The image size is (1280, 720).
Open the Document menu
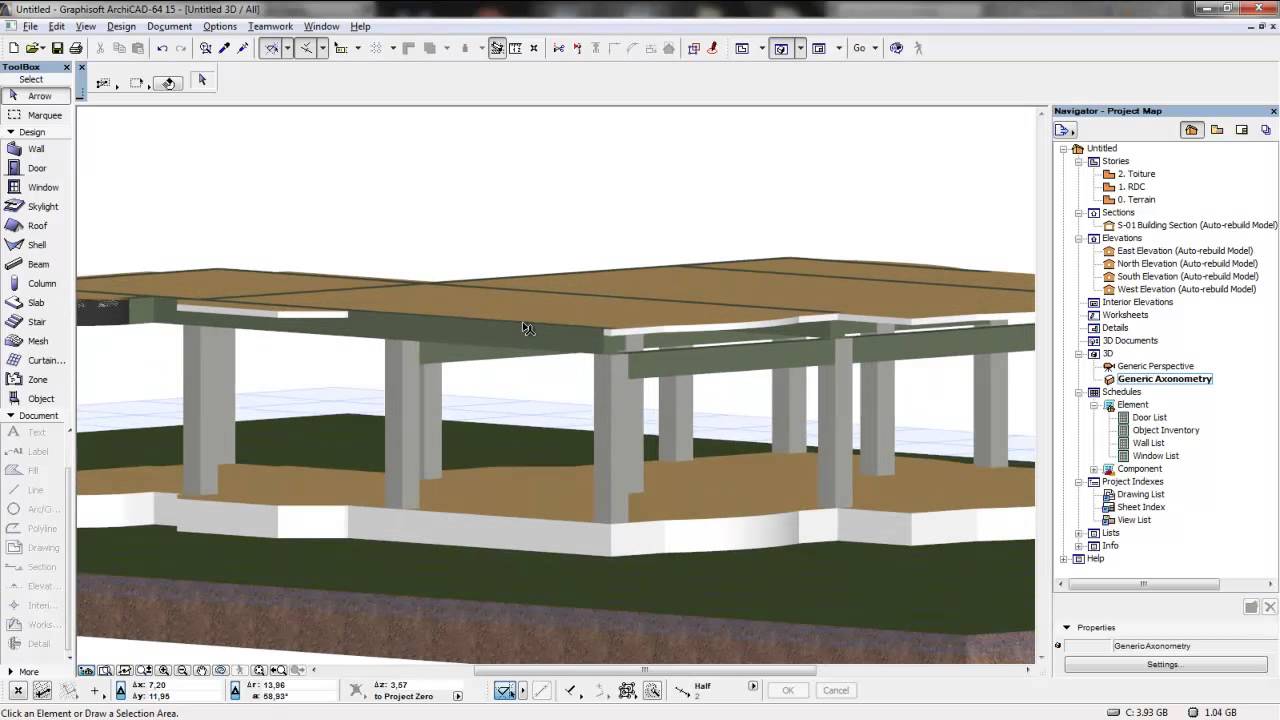[169, 26]
